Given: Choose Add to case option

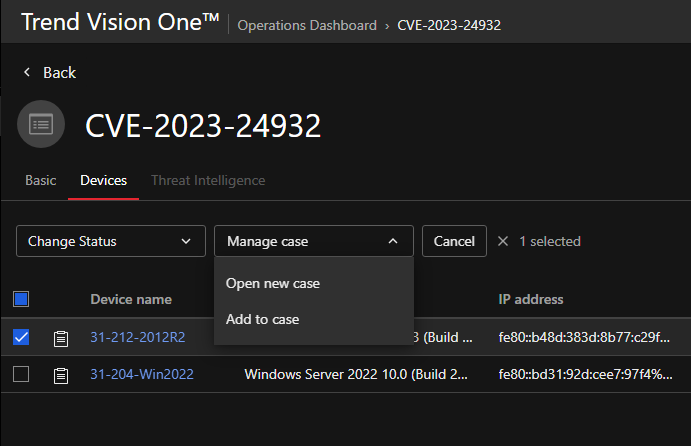Looking at the screenshot, I should coord(263,319).
